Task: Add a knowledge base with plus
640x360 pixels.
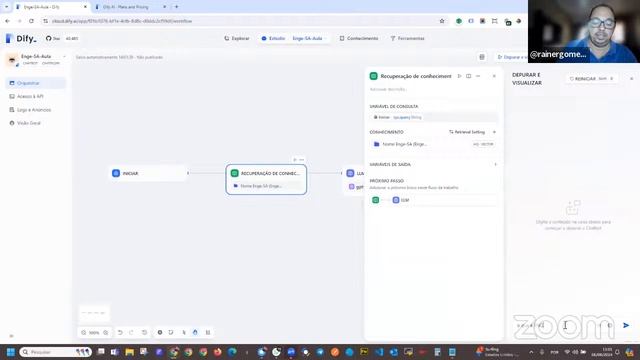Action: pos(494,132)
